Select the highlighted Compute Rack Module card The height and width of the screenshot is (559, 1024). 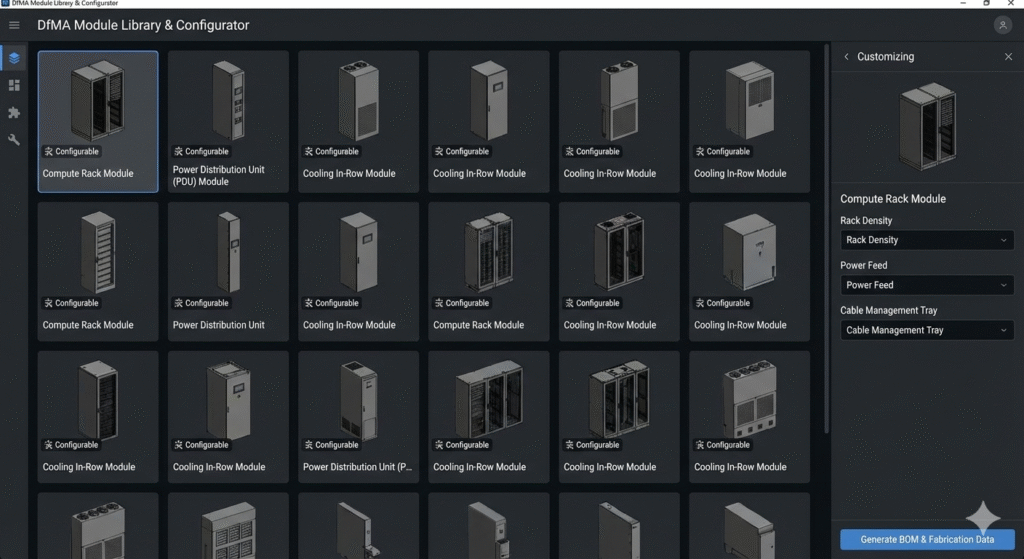pyautogui.click(x=98, y=121)
